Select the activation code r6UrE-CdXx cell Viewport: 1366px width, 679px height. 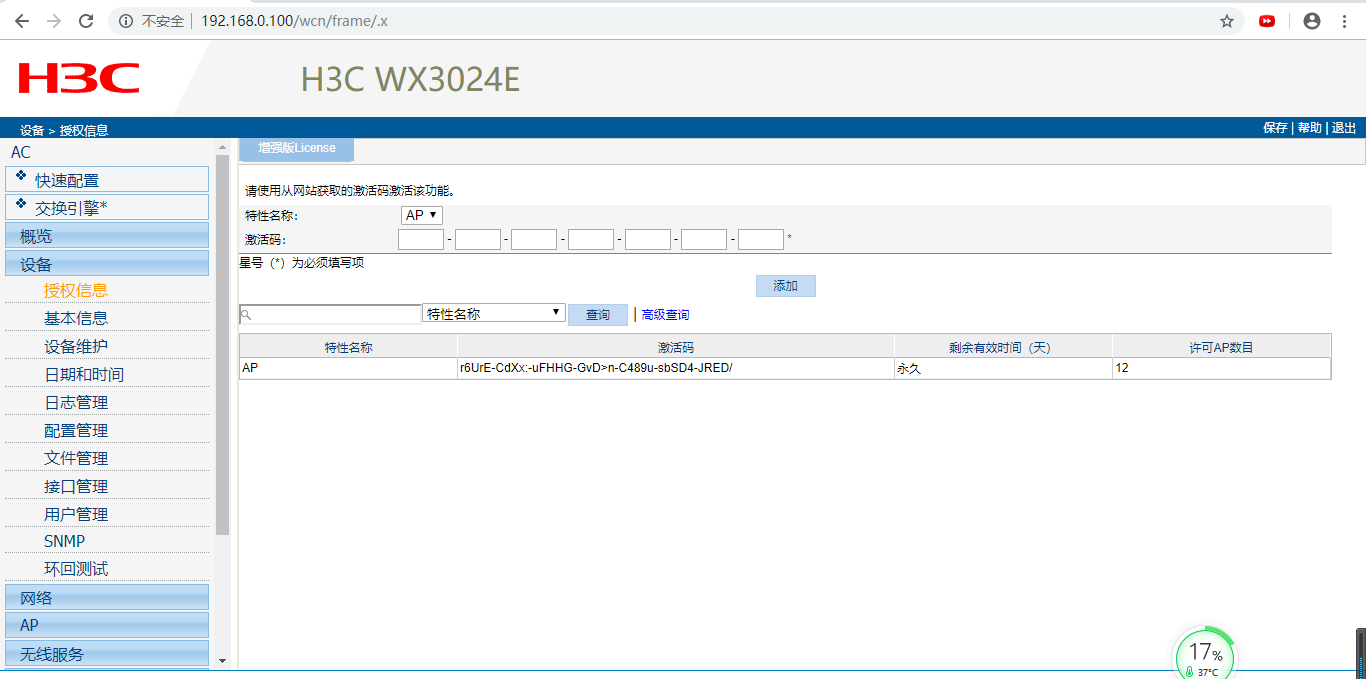(x=676, y=368)
